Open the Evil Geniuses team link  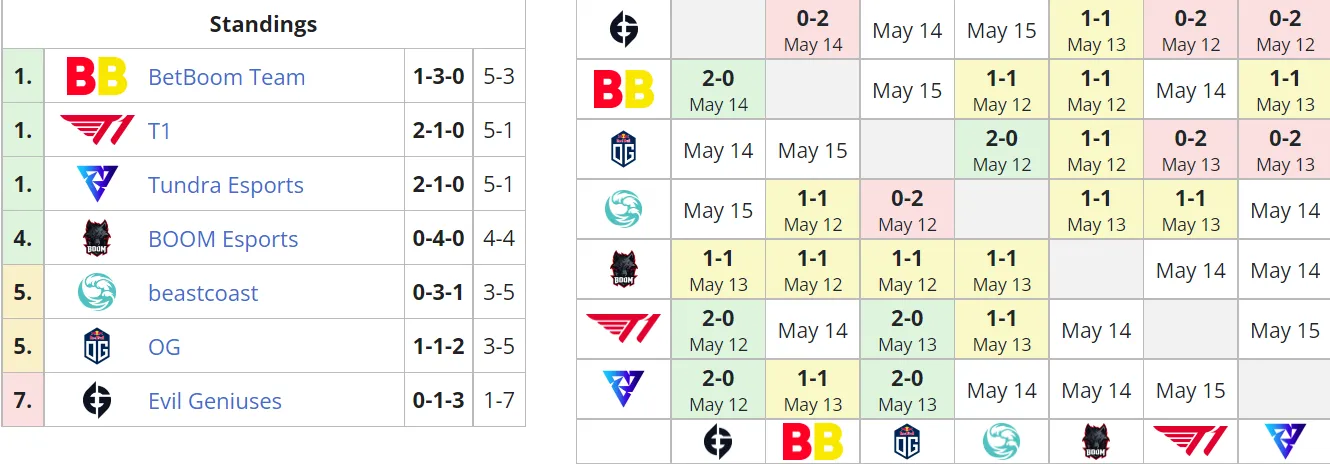point(215,401)
